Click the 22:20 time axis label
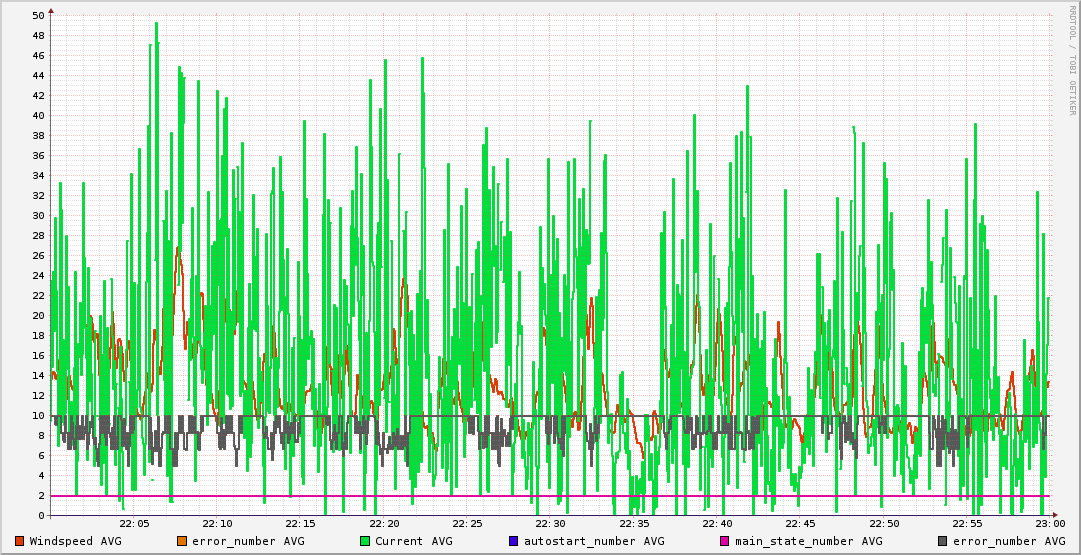Image resolution: width=1081 pixels, height=555 pixels. point(384,524)
